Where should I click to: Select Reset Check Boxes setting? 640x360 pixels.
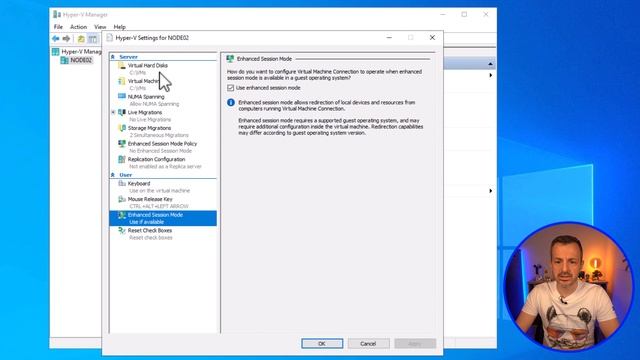tap(150, 231)
